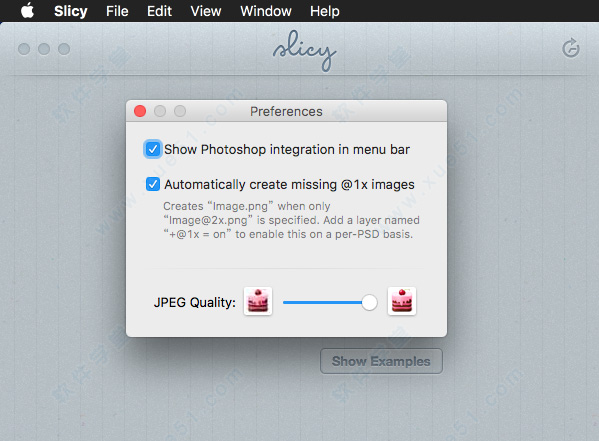
Task: Open the File menu
Action: pyautogui.click(x=117, y=11)
